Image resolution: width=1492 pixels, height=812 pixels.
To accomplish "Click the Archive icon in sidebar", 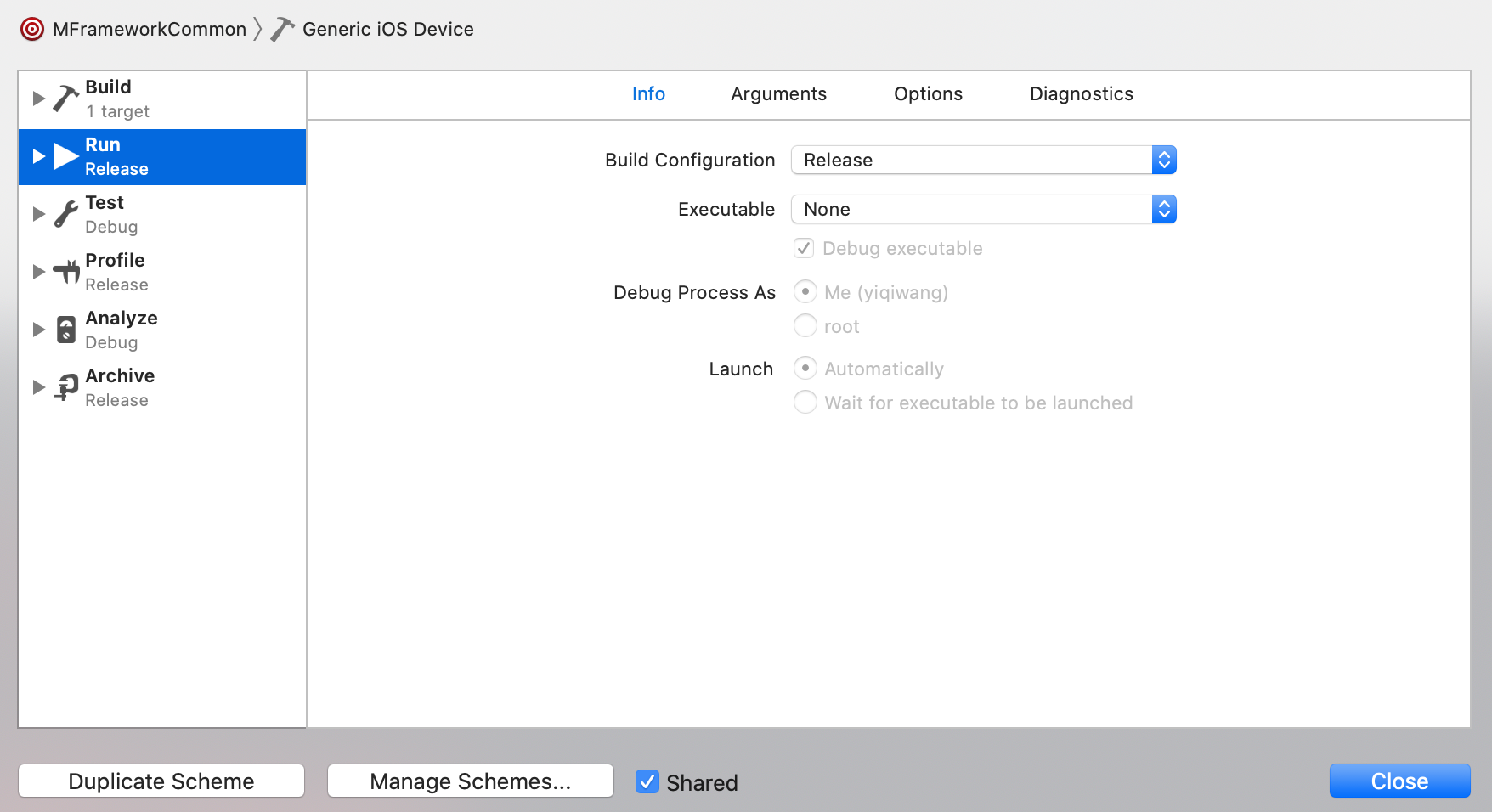I will [66, 387].
